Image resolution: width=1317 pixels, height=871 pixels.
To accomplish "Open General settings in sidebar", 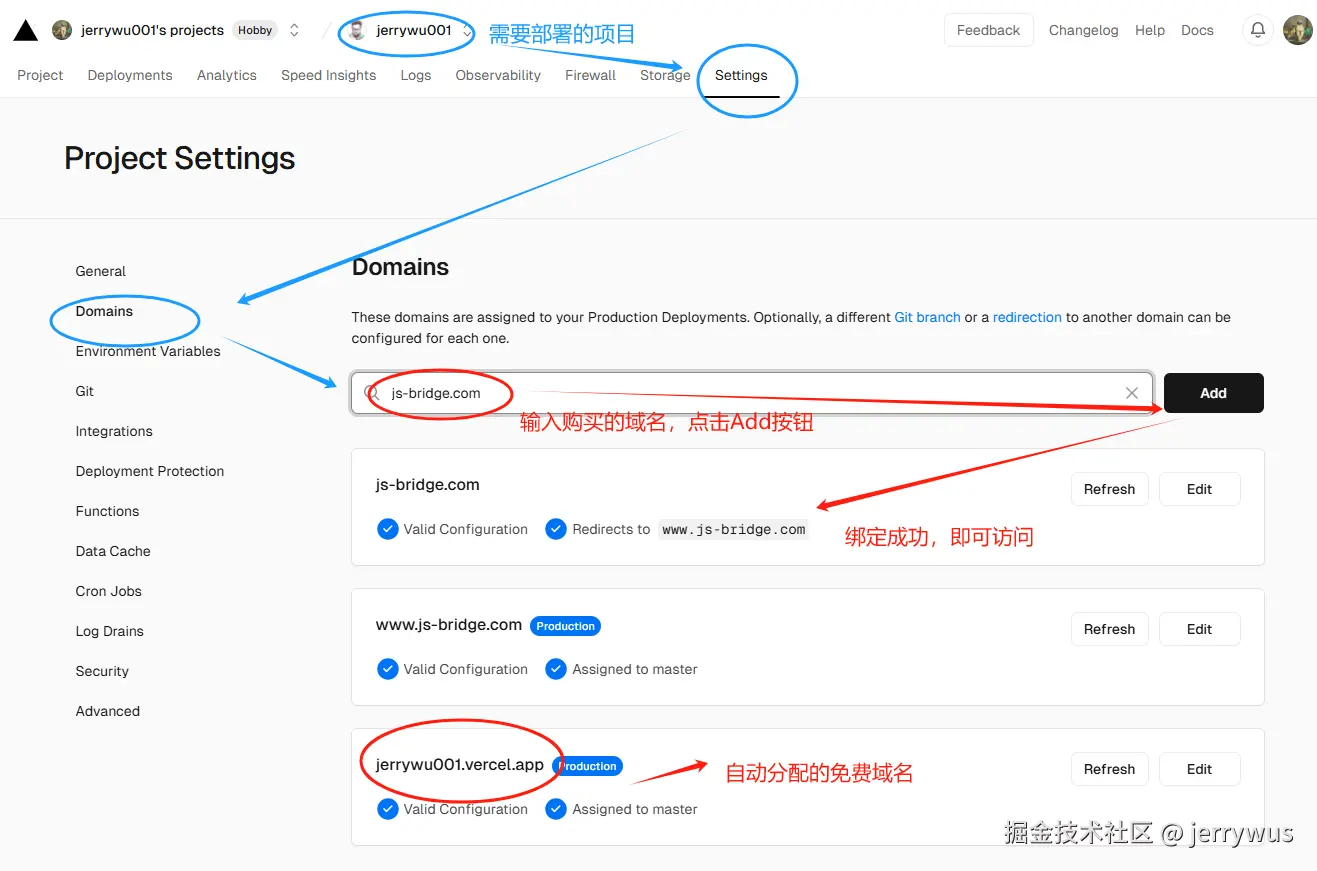I will coord(101,271).
